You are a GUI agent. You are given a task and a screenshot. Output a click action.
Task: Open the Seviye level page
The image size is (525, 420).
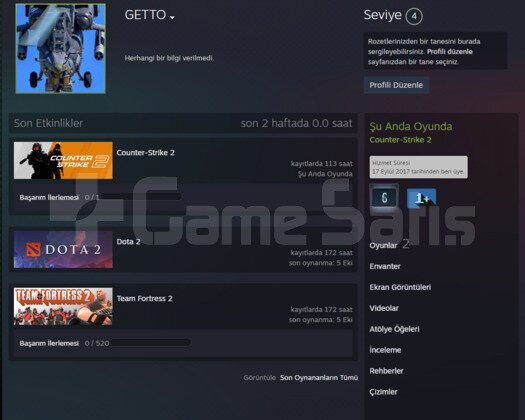click(x=382, y=15)
